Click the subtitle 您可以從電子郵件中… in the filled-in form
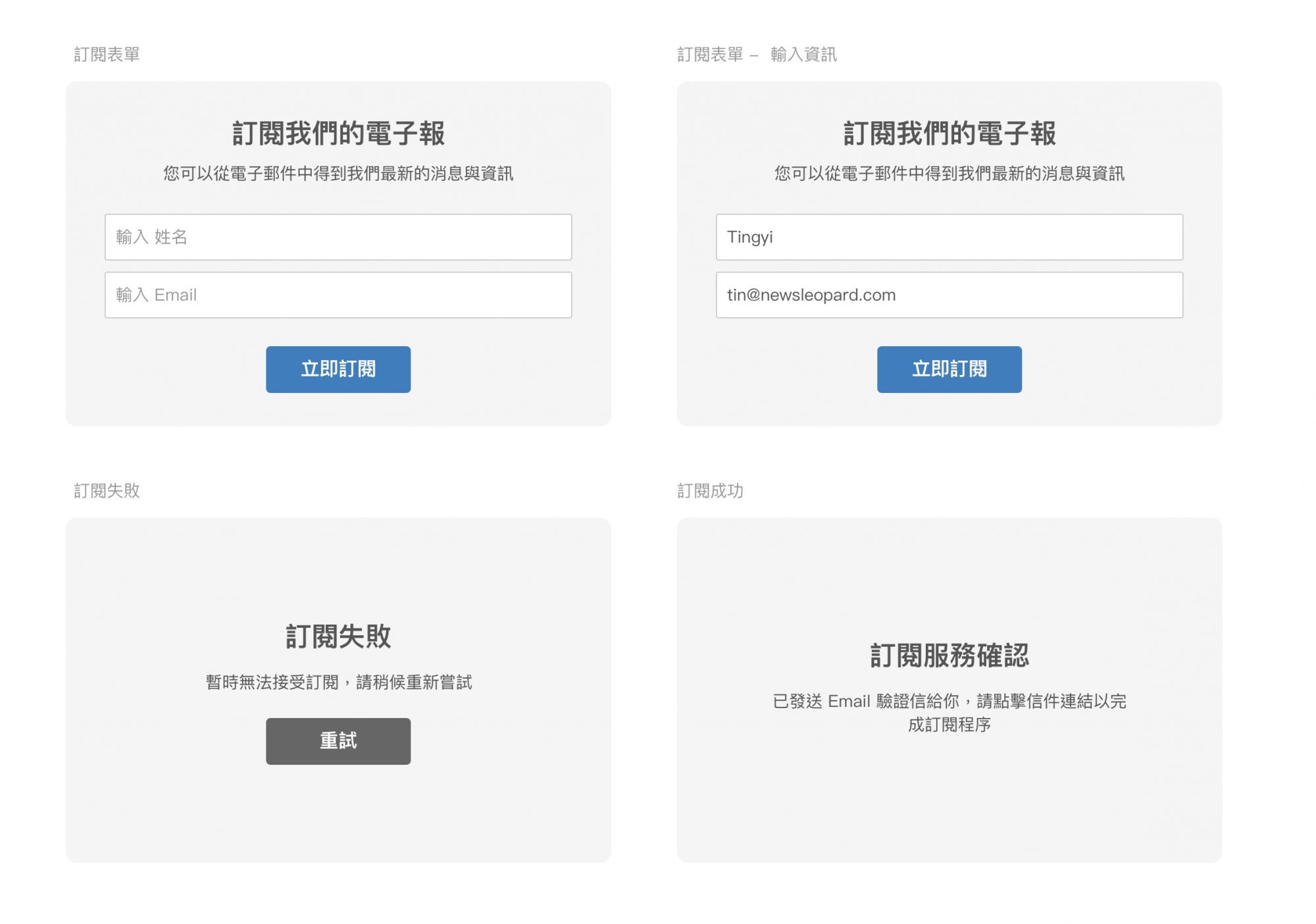 click(949, 174)
